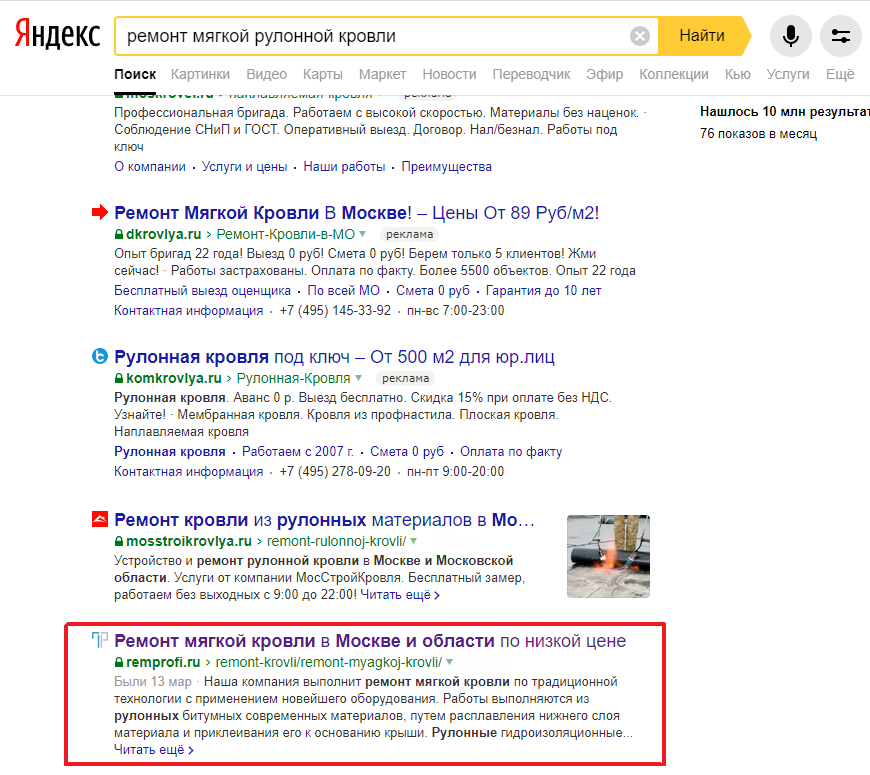Screen dimensions: 870x775
Task: Expand dropdown arrow next to Ремонт-Кровли-в-МО
Action: [362, 234]
